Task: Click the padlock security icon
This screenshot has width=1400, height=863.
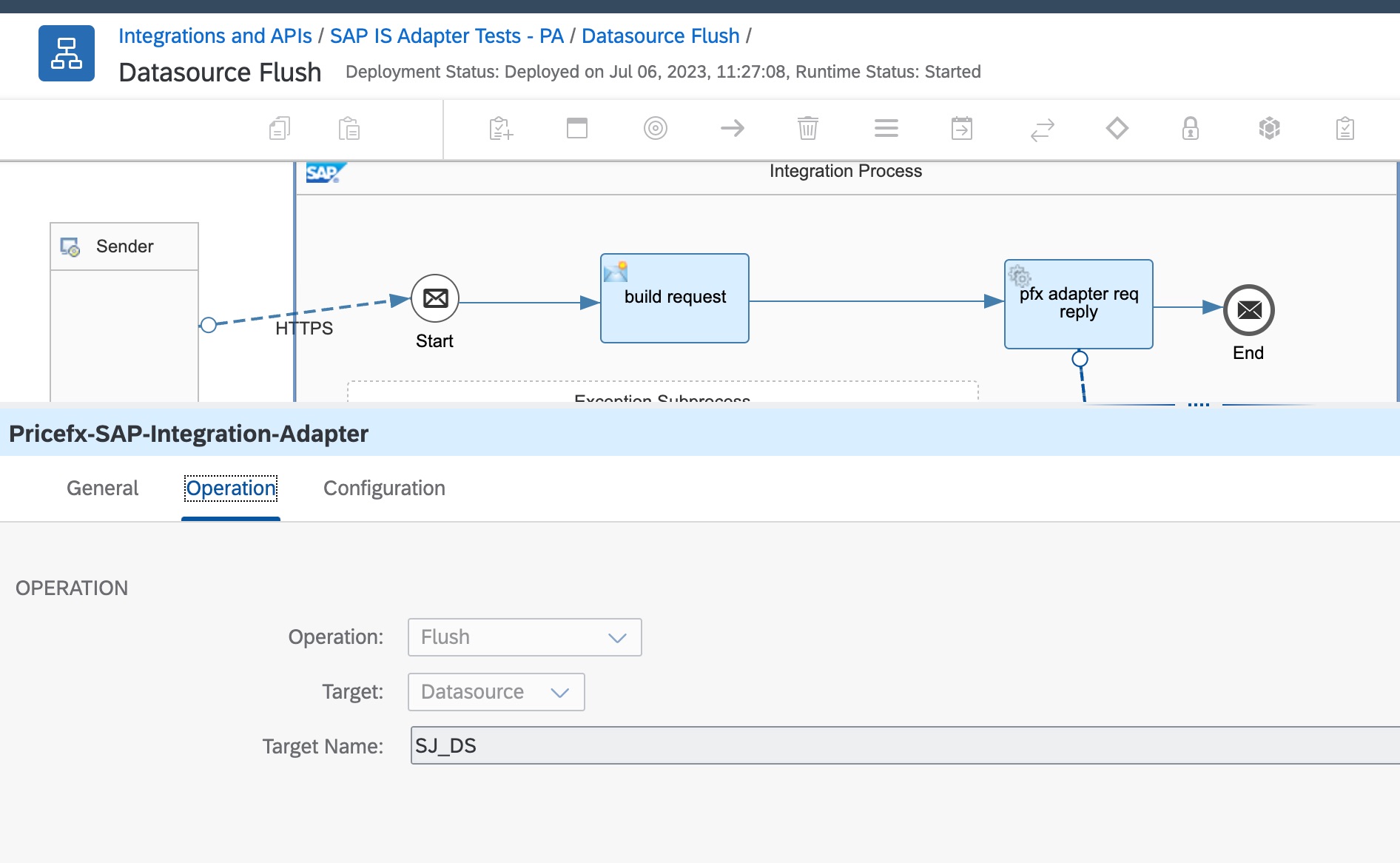Action: pos(1190,128)
